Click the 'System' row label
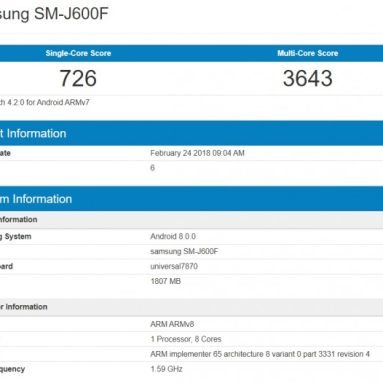 pyautogui.click(x=16, y=237)
